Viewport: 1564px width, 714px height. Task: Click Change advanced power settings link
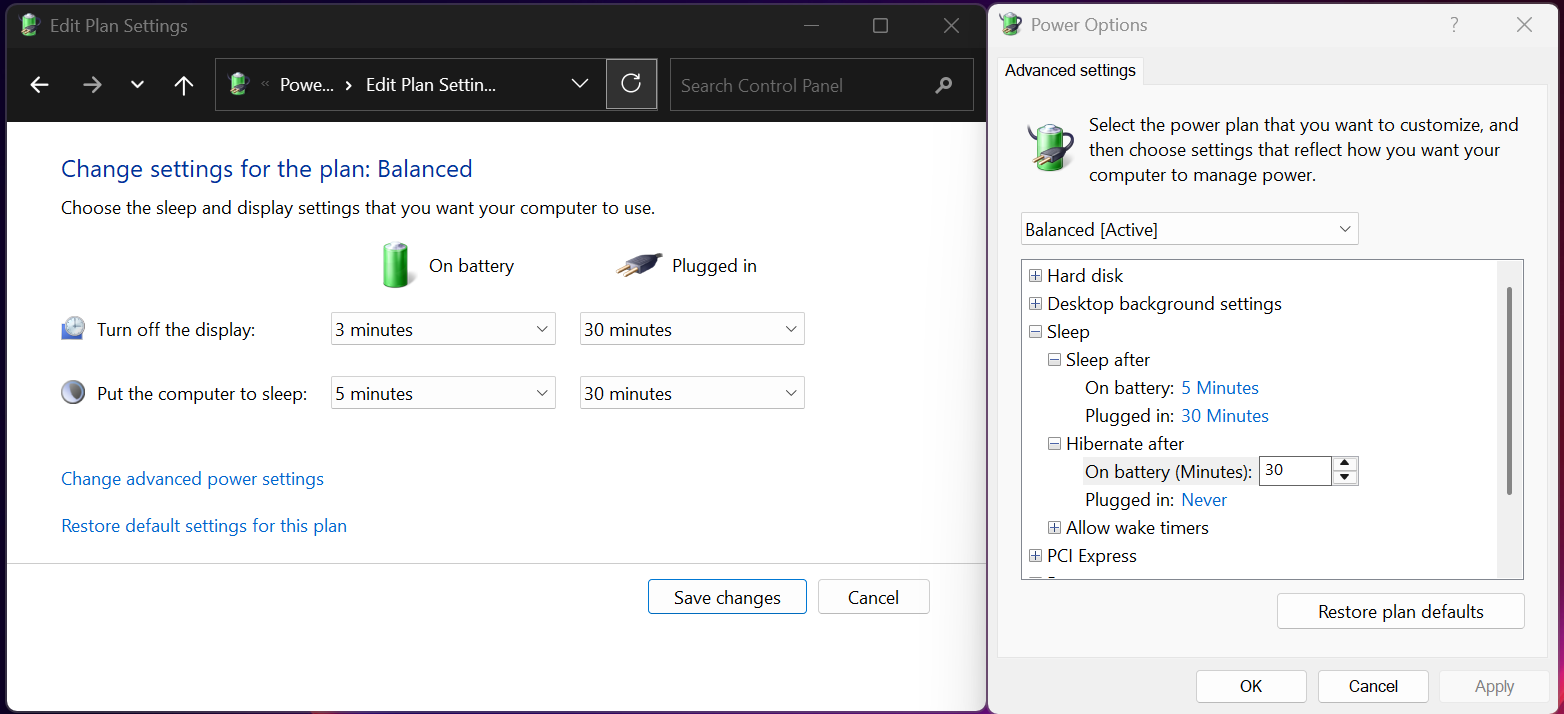(x=192, y=479)
